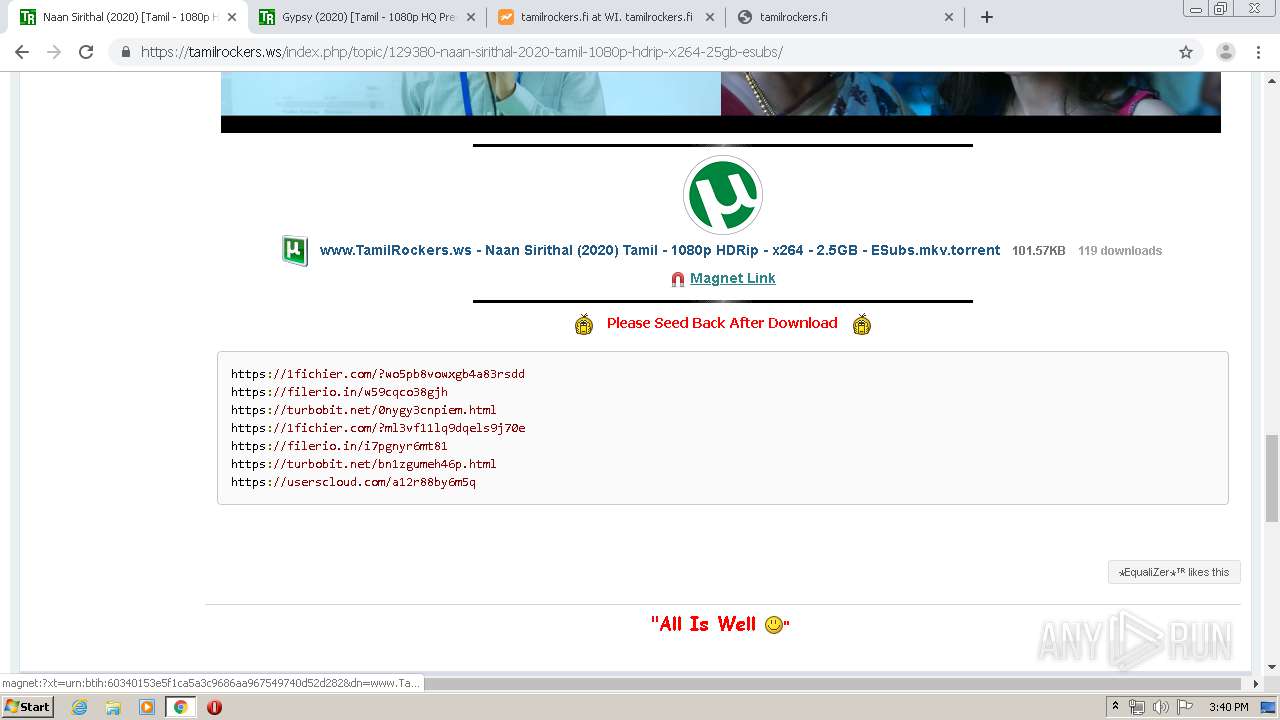The image size is (1280, 720).
Task: Click the red antivirus taskbar icon
Action: 214,707
